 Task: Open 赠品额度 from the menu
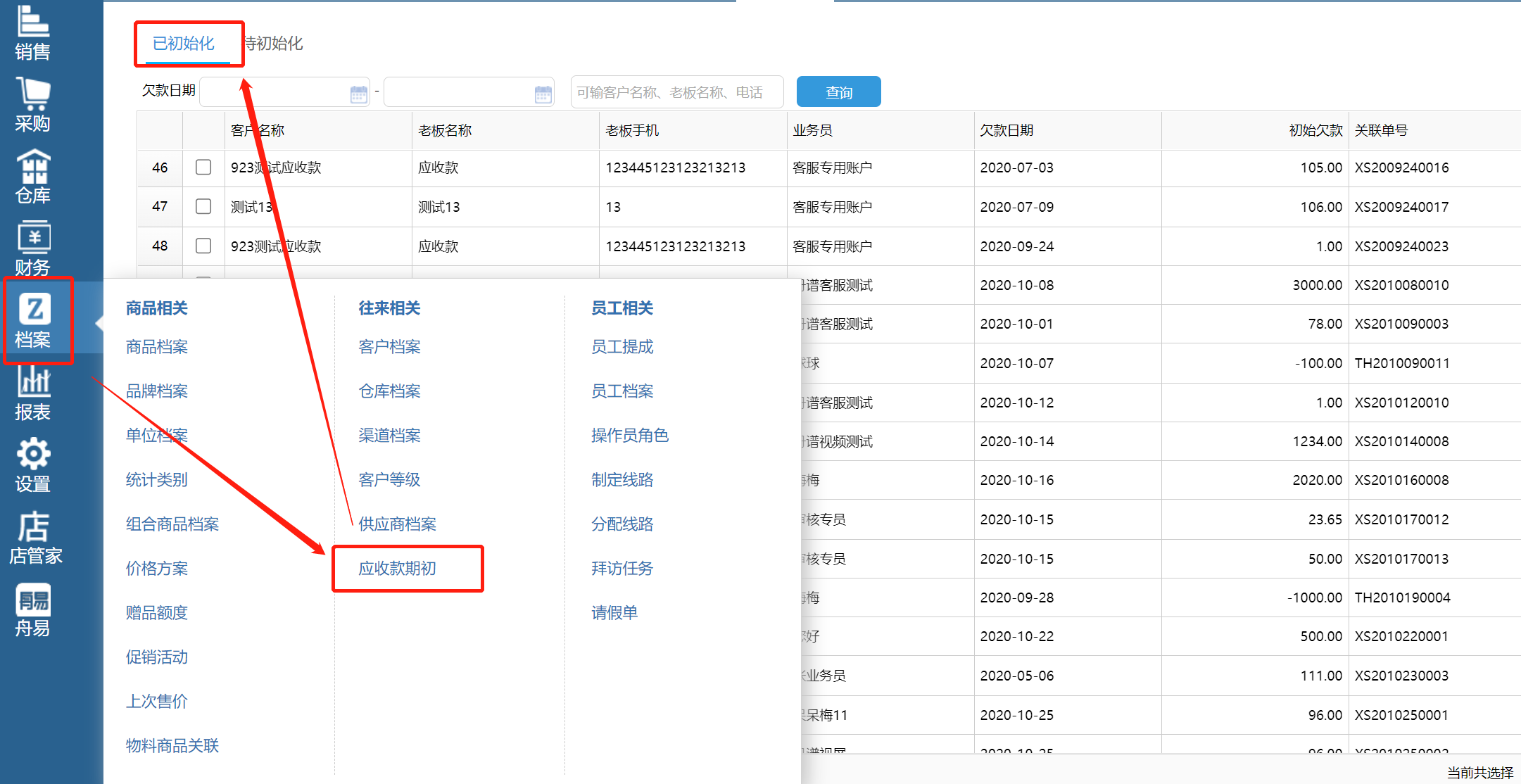click(x=157, y=613)
